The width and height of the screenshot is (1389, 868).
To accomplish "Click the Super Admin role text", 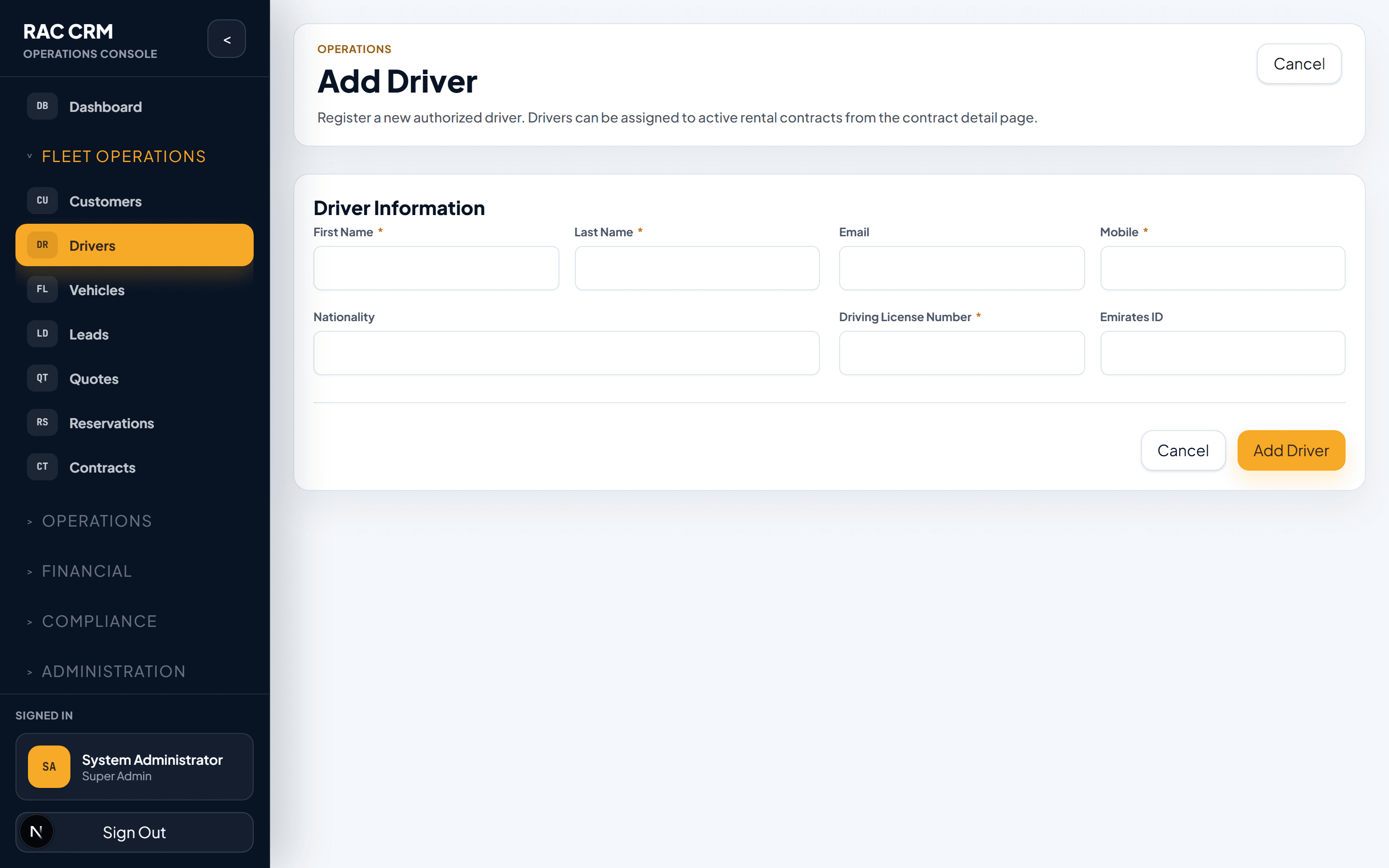I will click(117, 776).
